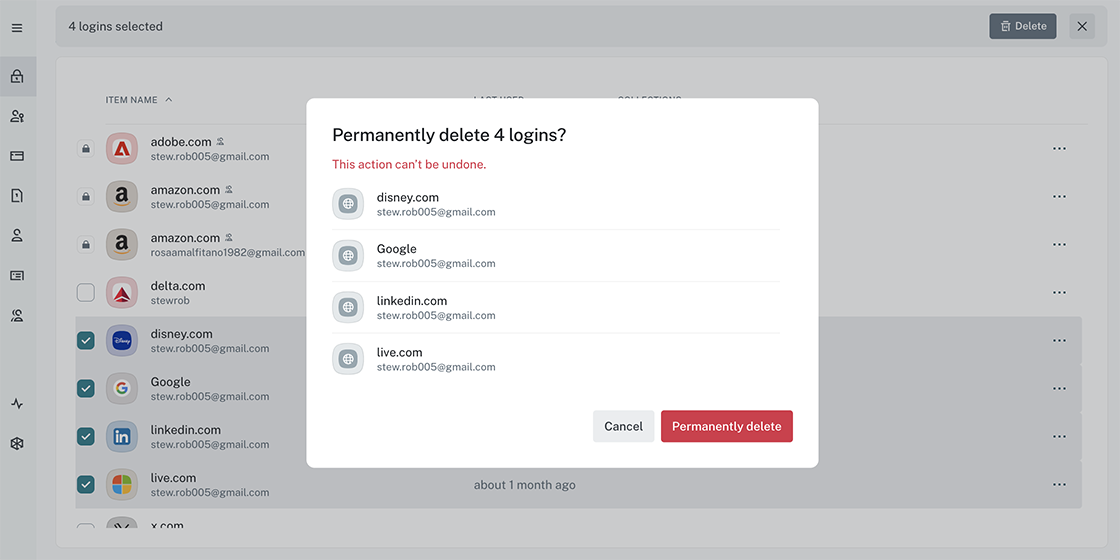Screen dimensions: 1120x560
Task: Confirm with Permanently delete button
Action: pyautogui.click(x=726, y=426)
